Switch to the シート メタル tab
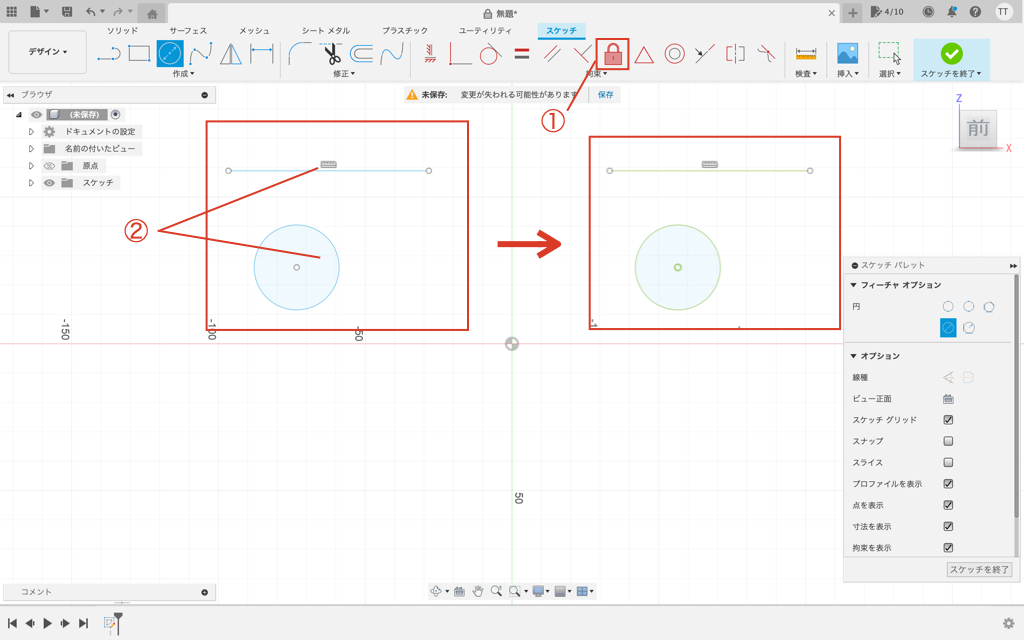The image size is (1024, 640). [326, 31]
